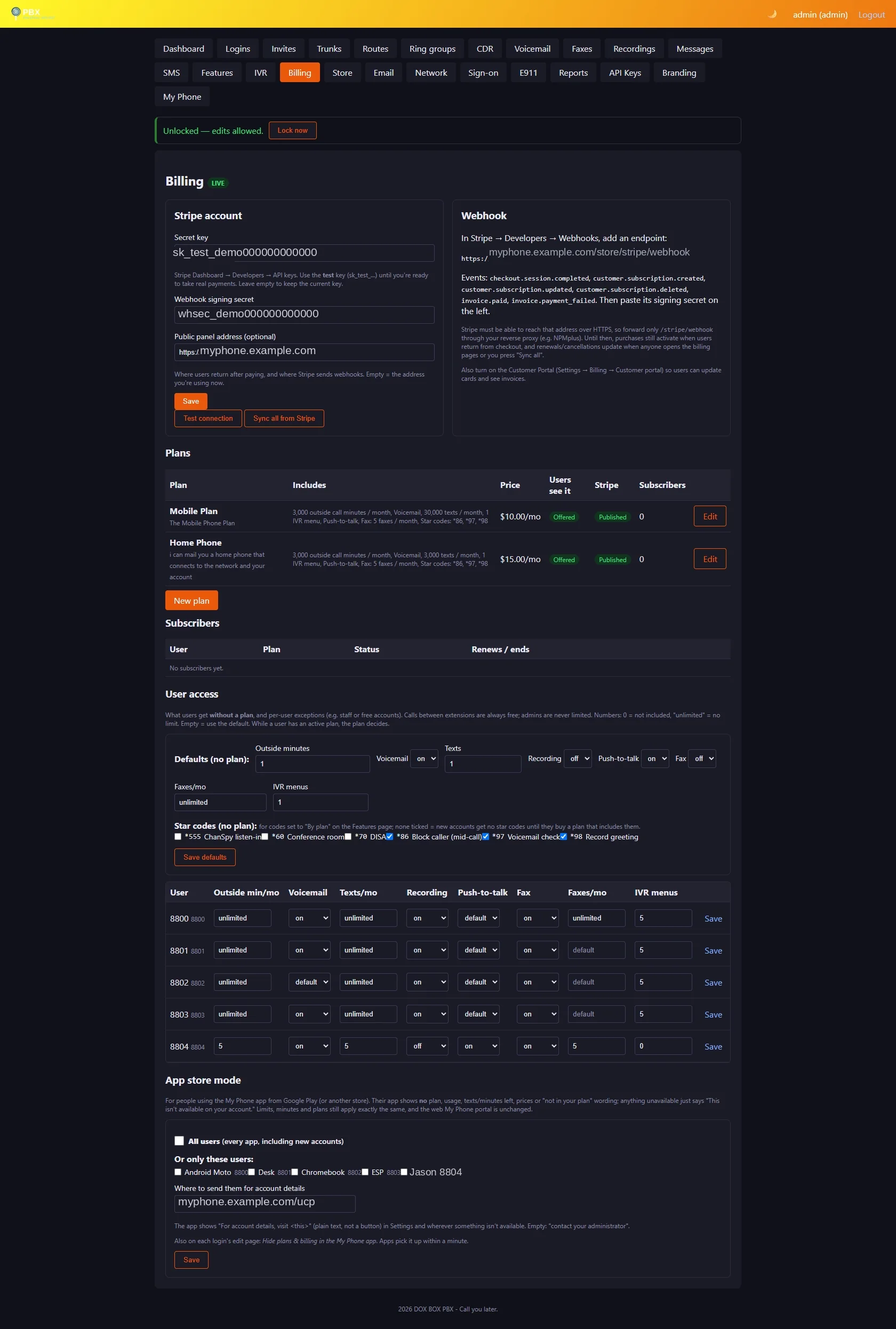Open the Fax dropdown for user 8803
This screenshot has width=896, height=1329.
pos(538,1014)
